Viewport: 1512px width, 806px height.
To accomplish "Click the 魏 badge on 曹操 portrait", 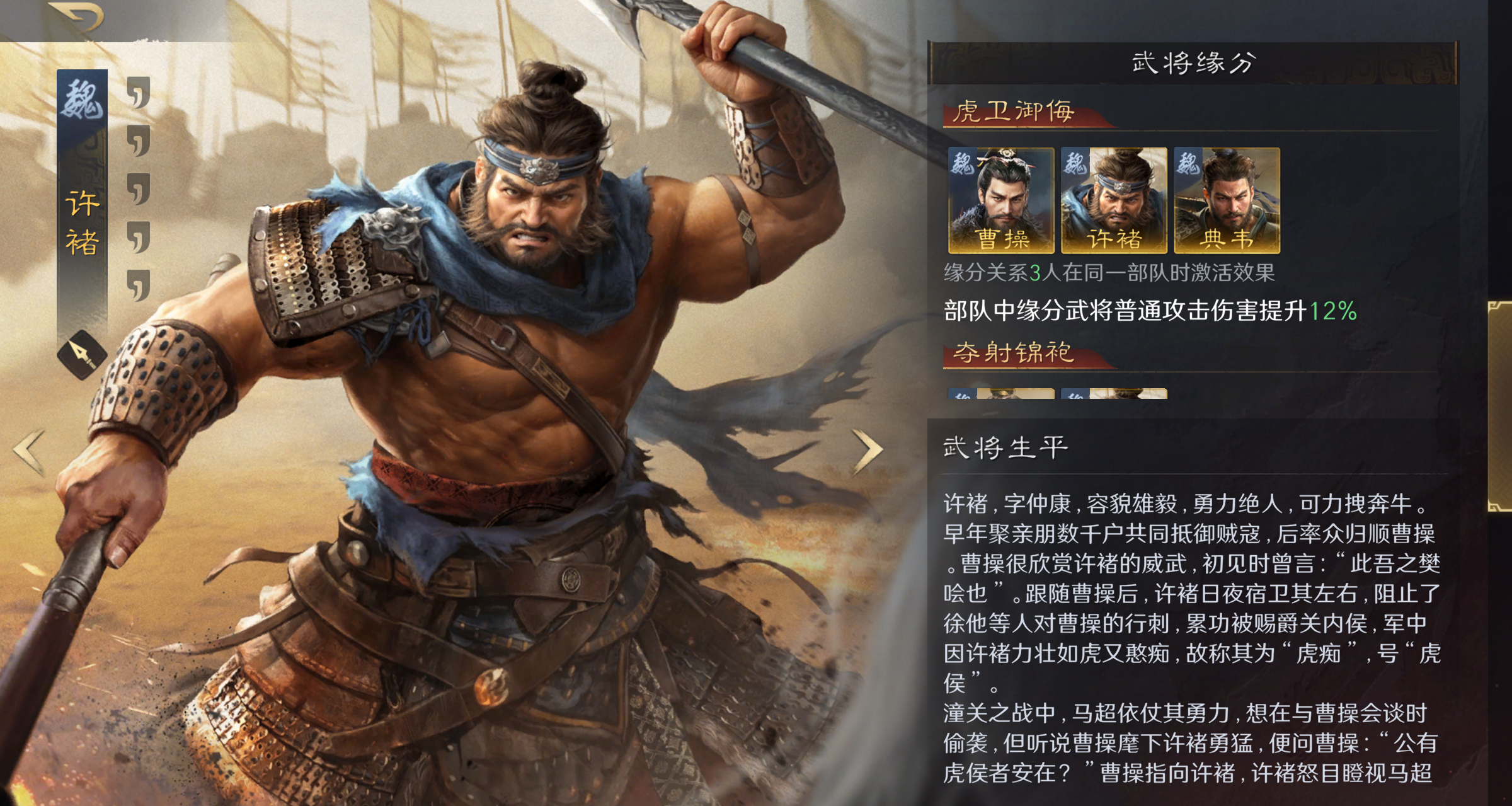I will tap(962, 162).
